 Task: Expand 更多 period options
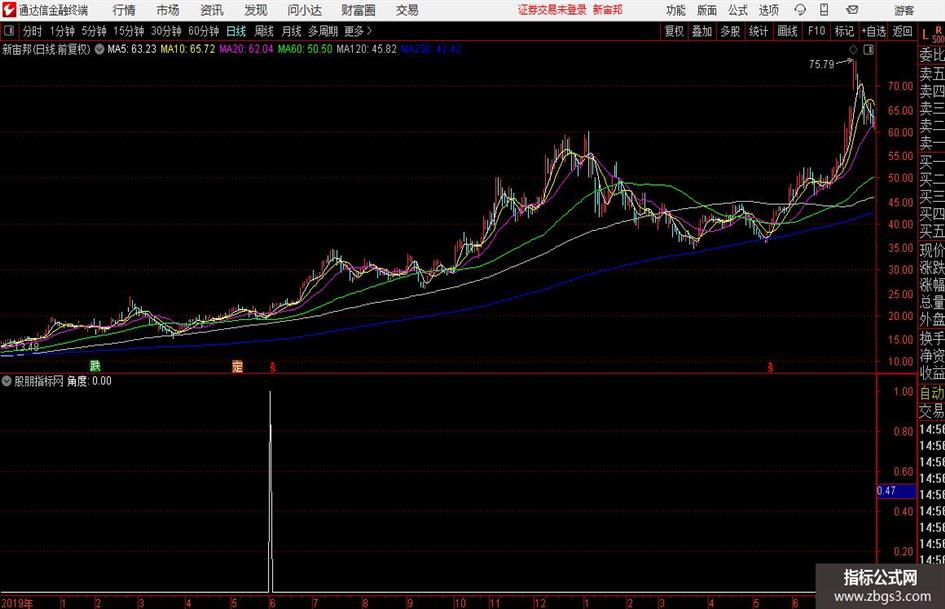(358, 31)
